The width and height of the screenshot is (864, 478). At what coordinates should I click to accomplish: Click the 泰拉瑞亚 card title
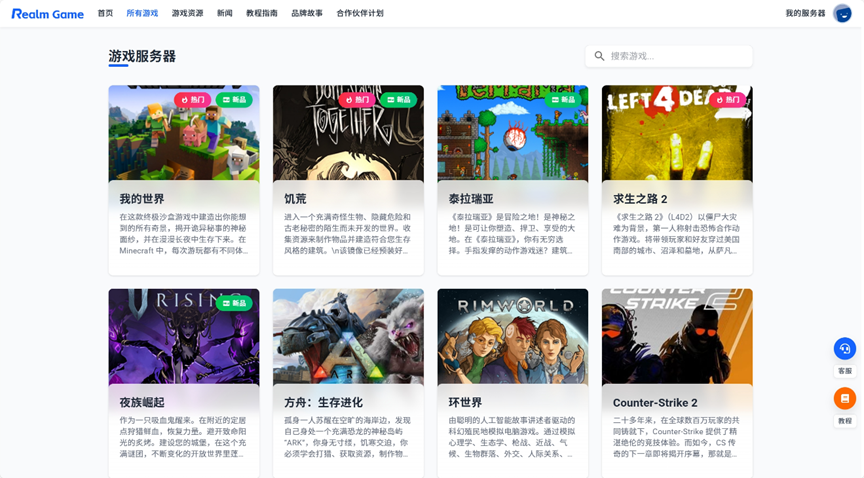click(x=471, y=199)
